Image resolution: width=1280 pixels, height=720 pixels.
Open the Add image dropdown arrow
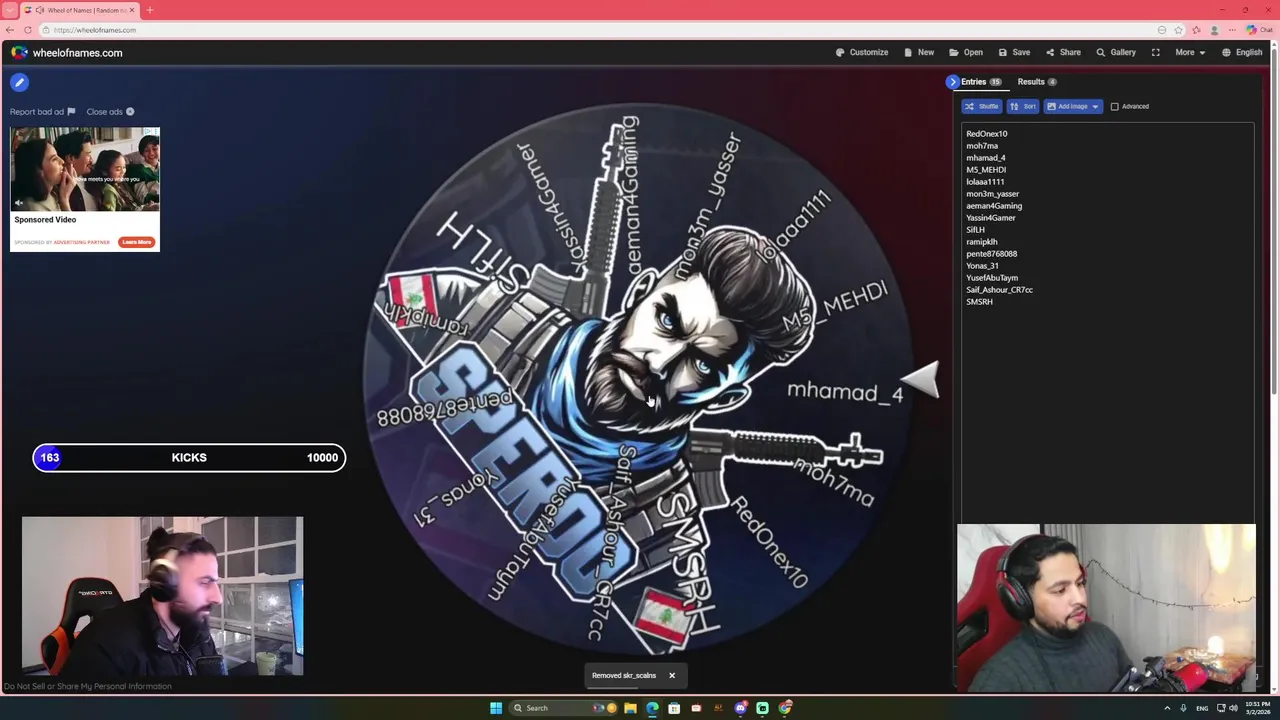tap(1096, 106)
